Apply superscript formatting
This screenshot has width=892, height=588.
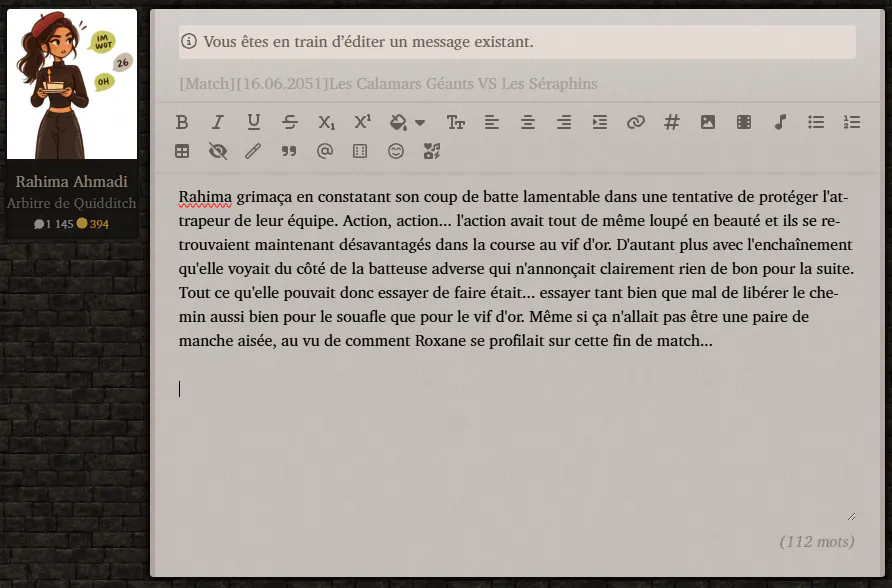362,122
